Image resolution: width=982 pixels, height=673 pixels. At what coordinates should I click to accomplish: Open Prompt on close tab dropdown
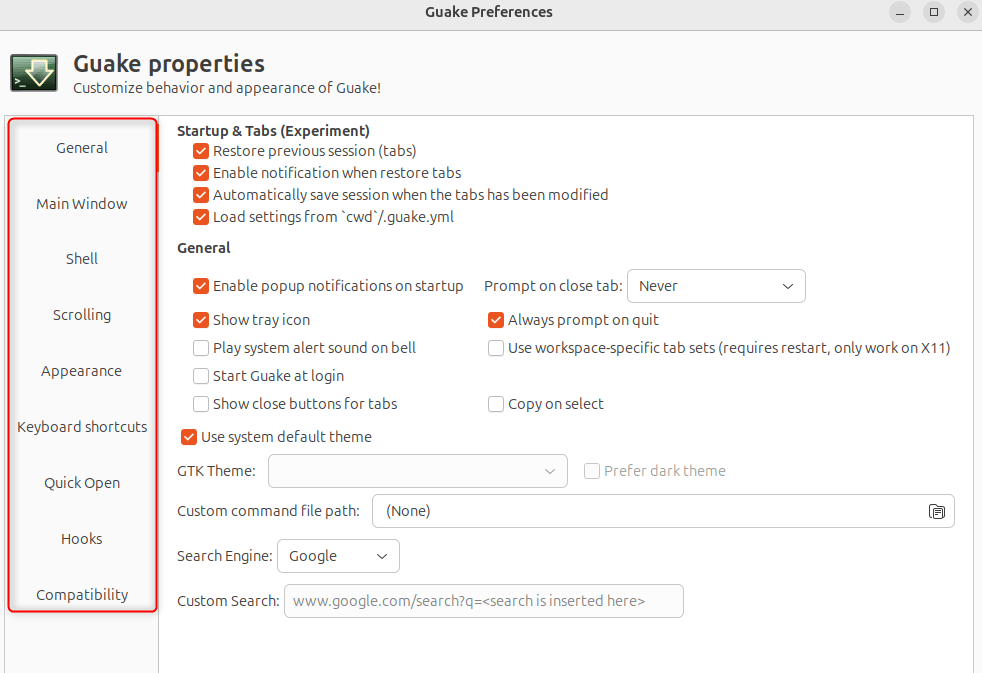tap(716, 286)
